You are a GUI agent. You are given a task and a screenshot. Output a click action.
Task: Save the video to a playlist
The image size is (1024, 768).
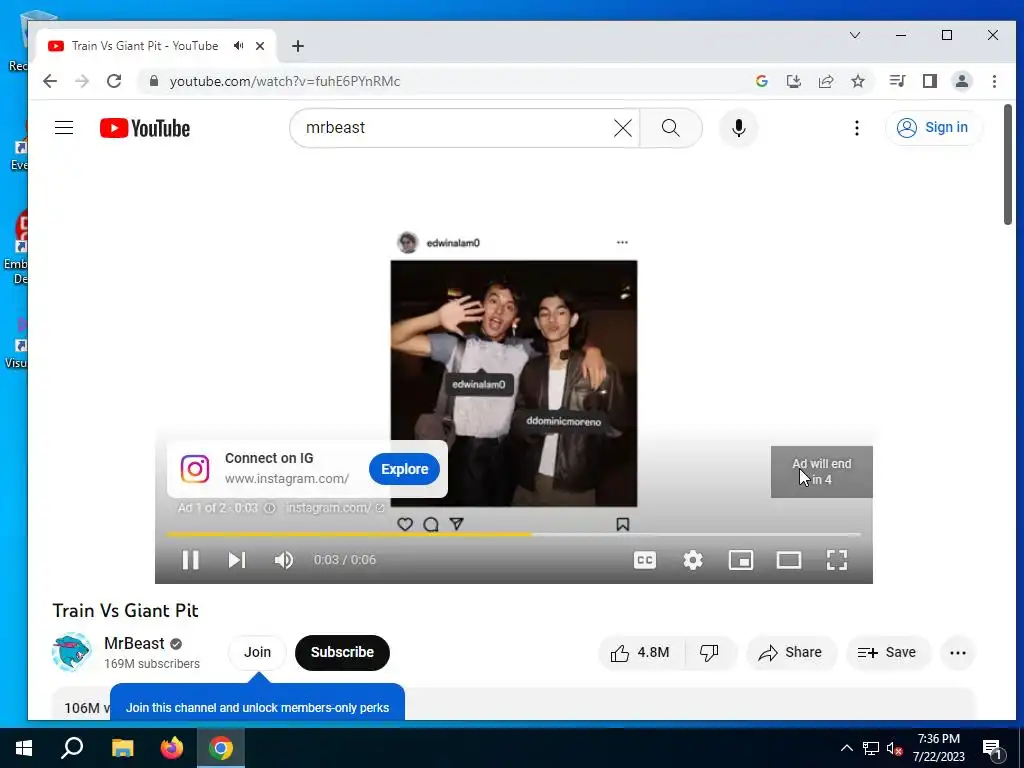[887, 652]
